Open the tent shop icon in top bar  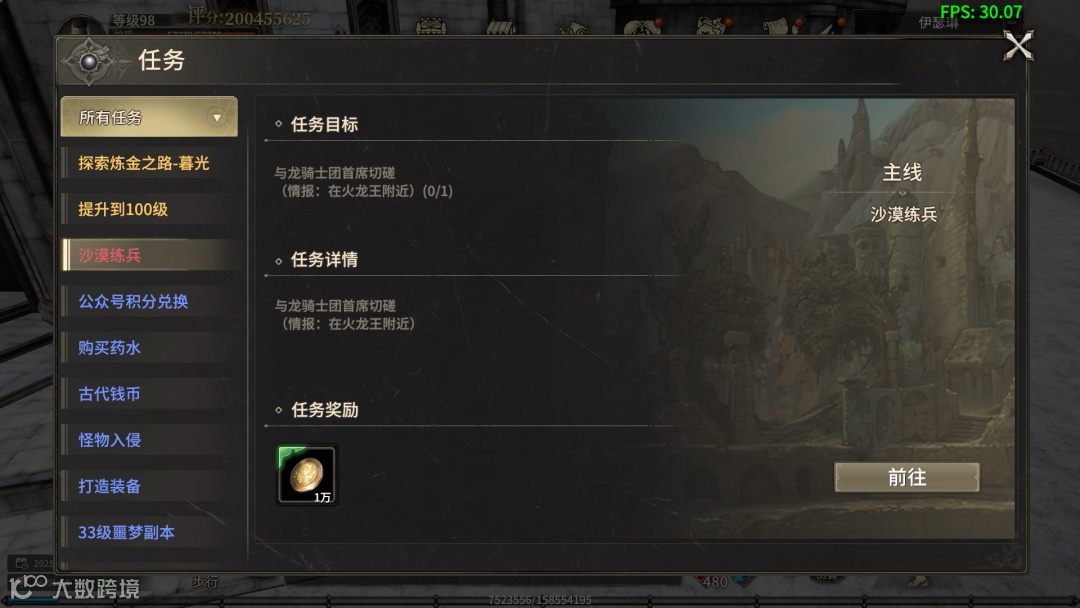click(501, 26)
